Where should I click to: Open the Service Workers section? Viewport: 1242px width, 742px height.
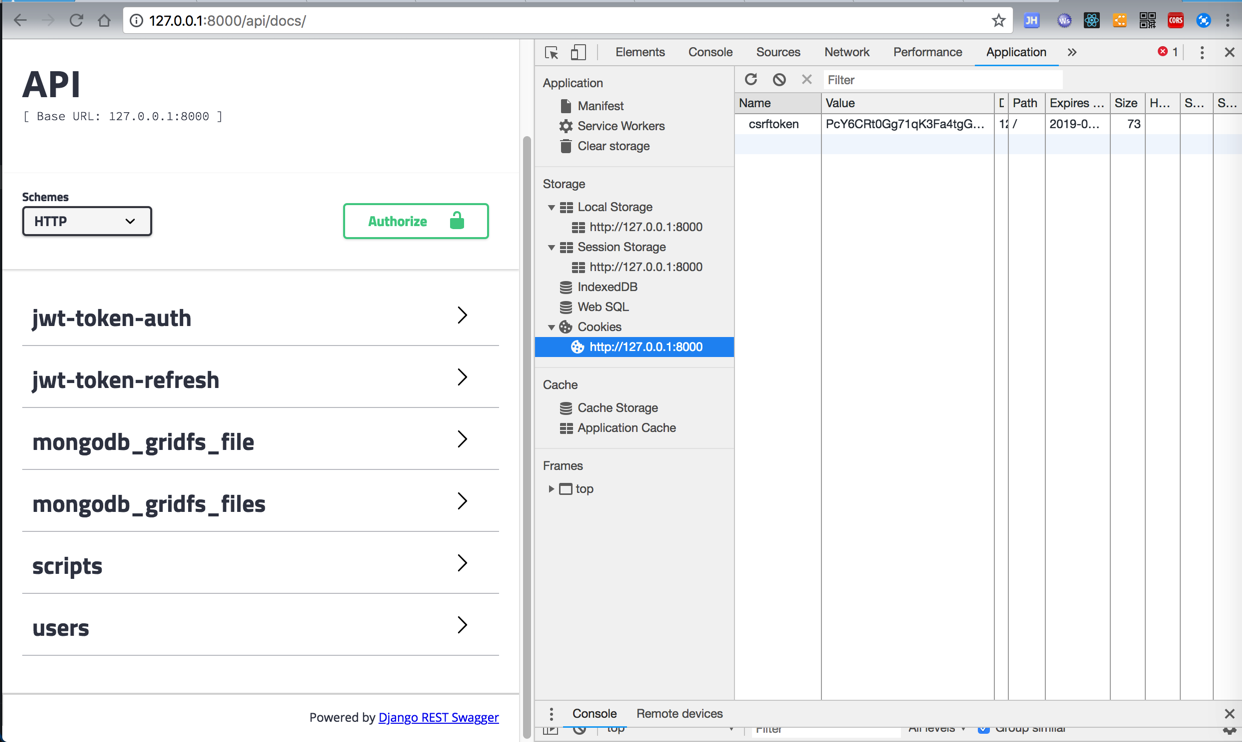pos(620,126)
